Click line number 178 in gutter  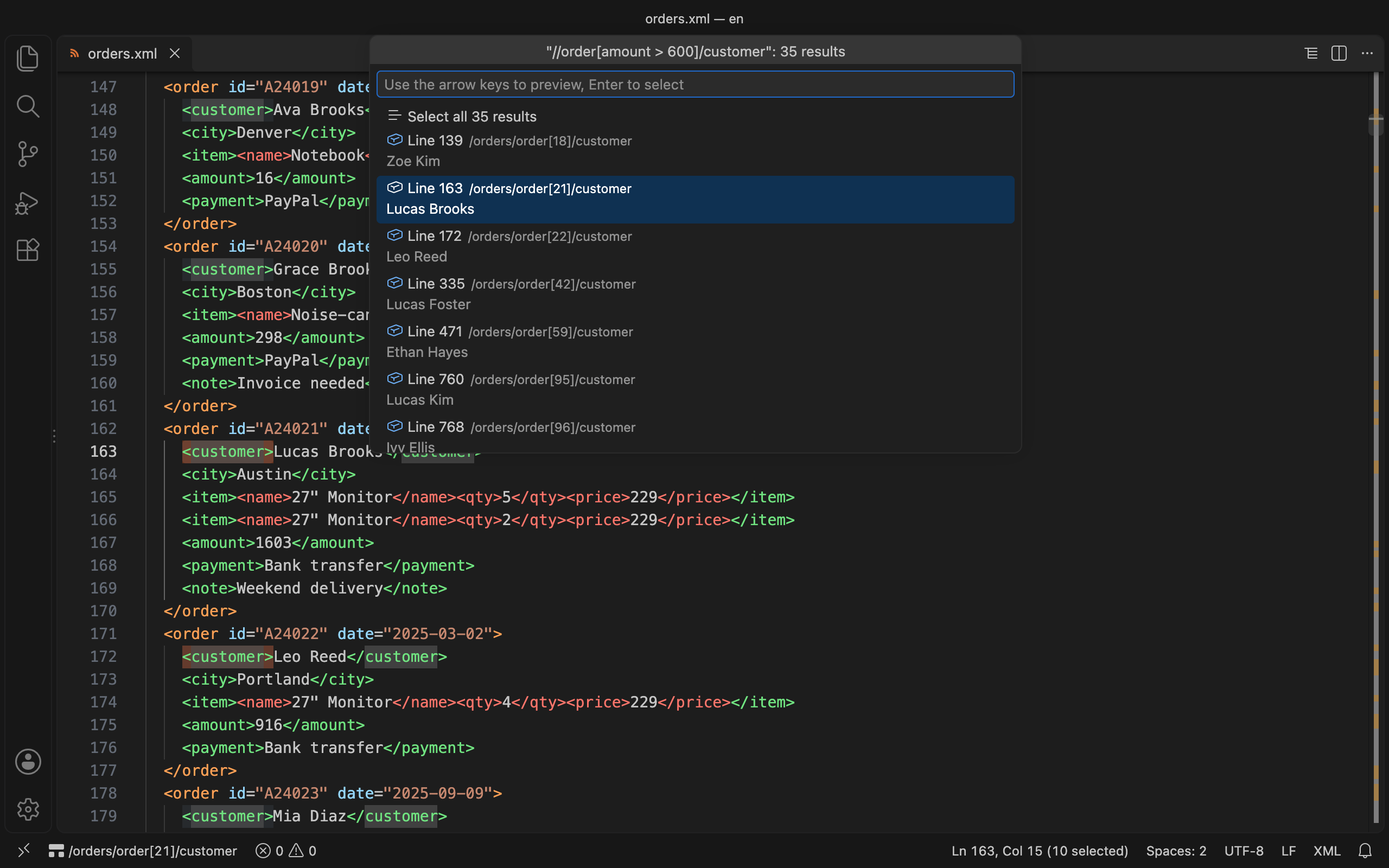pos(103,793)
